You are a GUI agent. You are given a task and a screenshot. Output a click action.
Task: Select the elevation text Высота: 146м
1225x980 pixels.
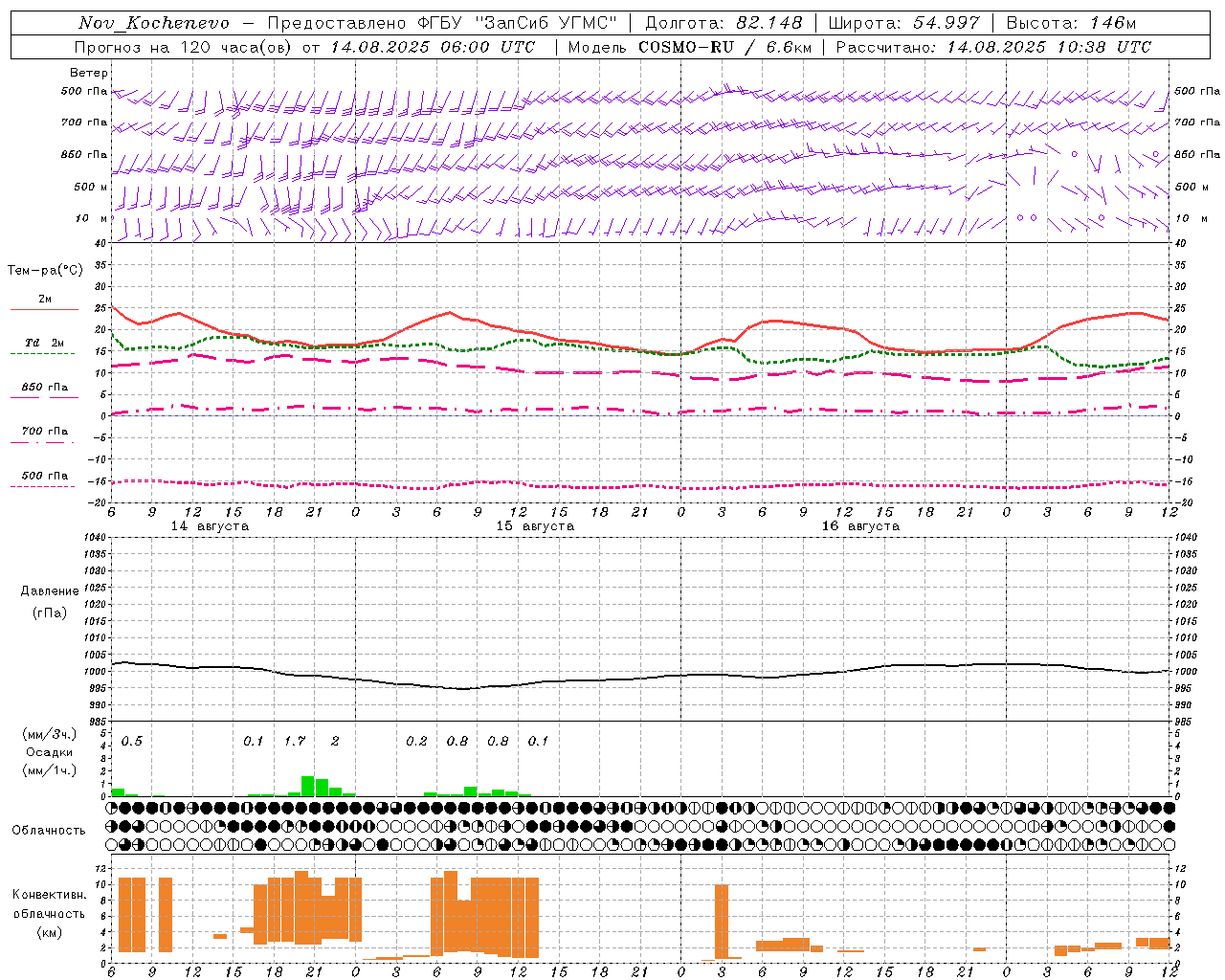point(1072,23)
